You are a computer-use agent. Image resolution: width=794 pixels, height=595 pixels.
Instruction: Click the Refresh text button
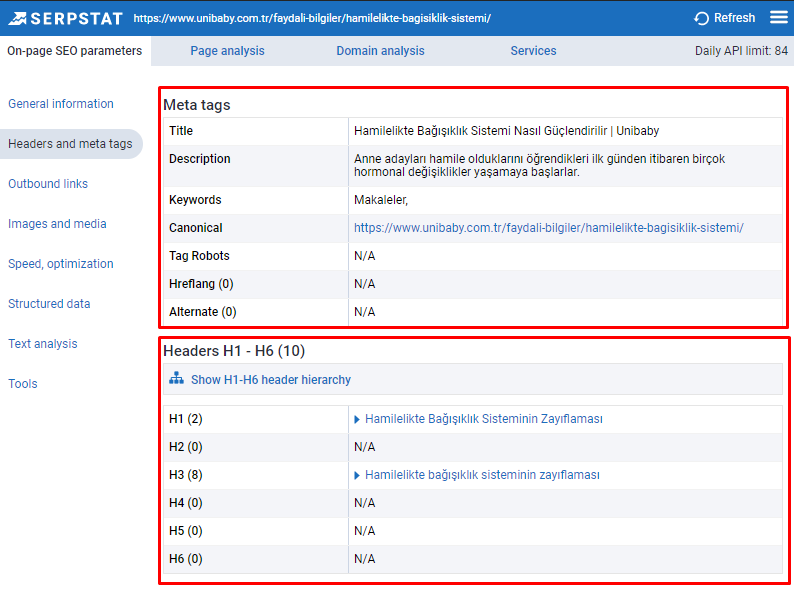734,18
